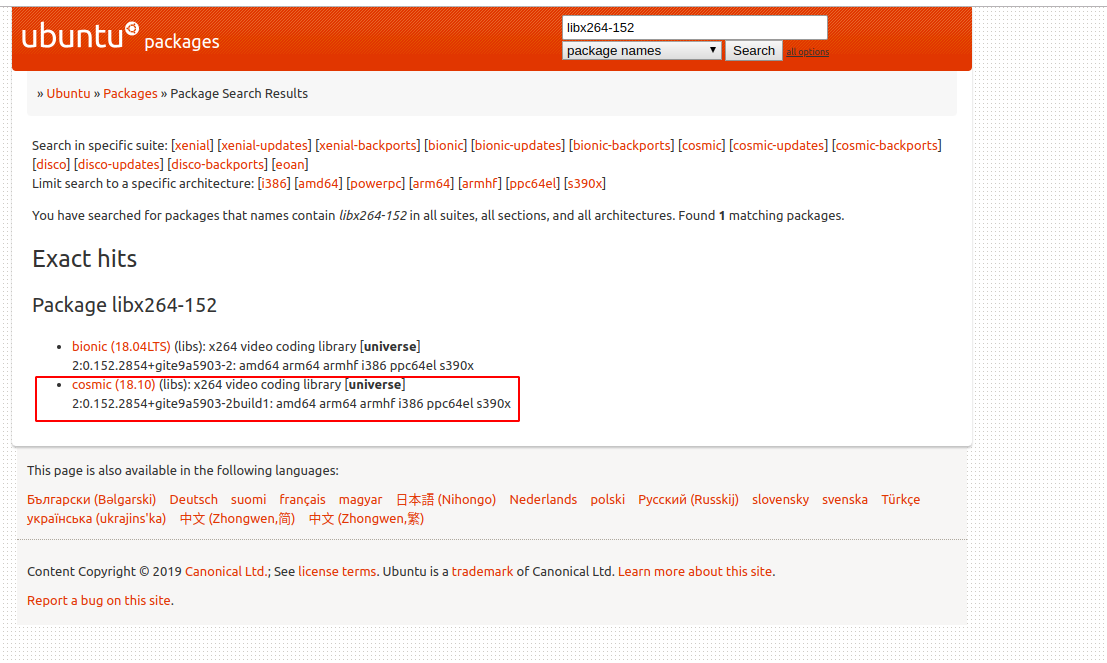
Task: Limit search to the armhf architecture
Action: coord(479,184)
